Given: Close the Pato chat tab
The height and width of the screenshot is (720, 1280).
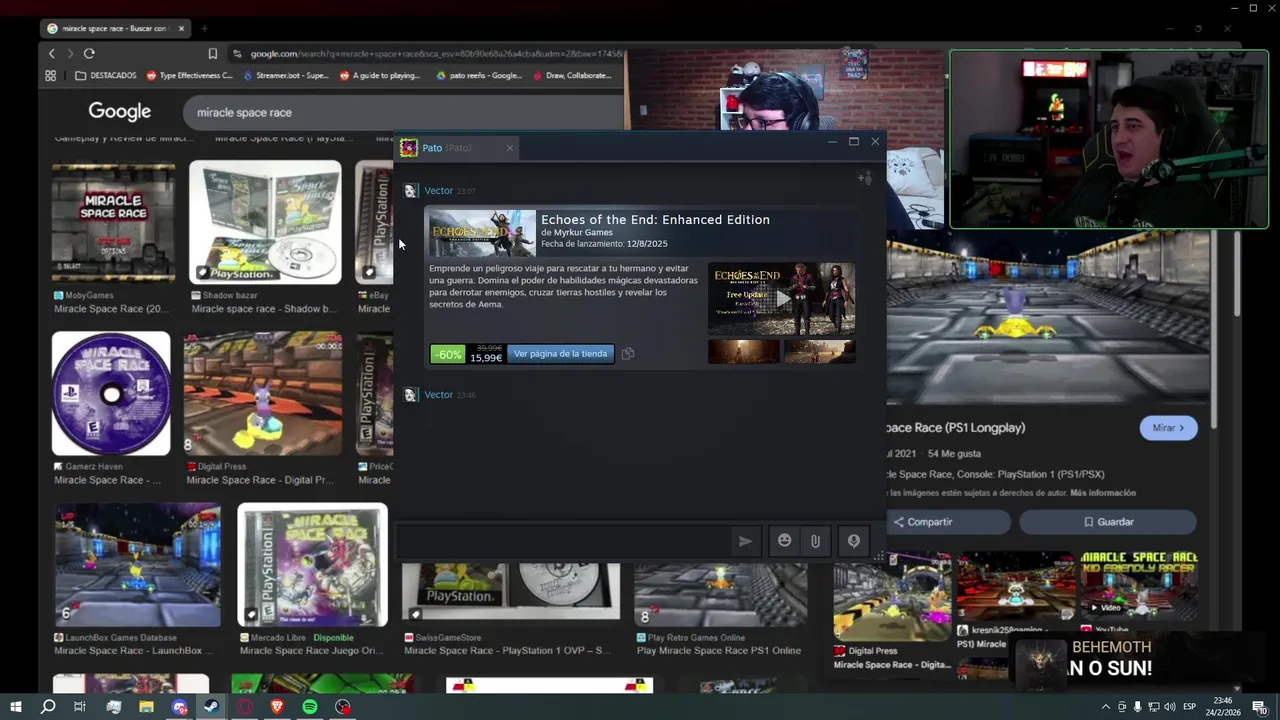Looking at the screenshot, I should pos(509,148).
